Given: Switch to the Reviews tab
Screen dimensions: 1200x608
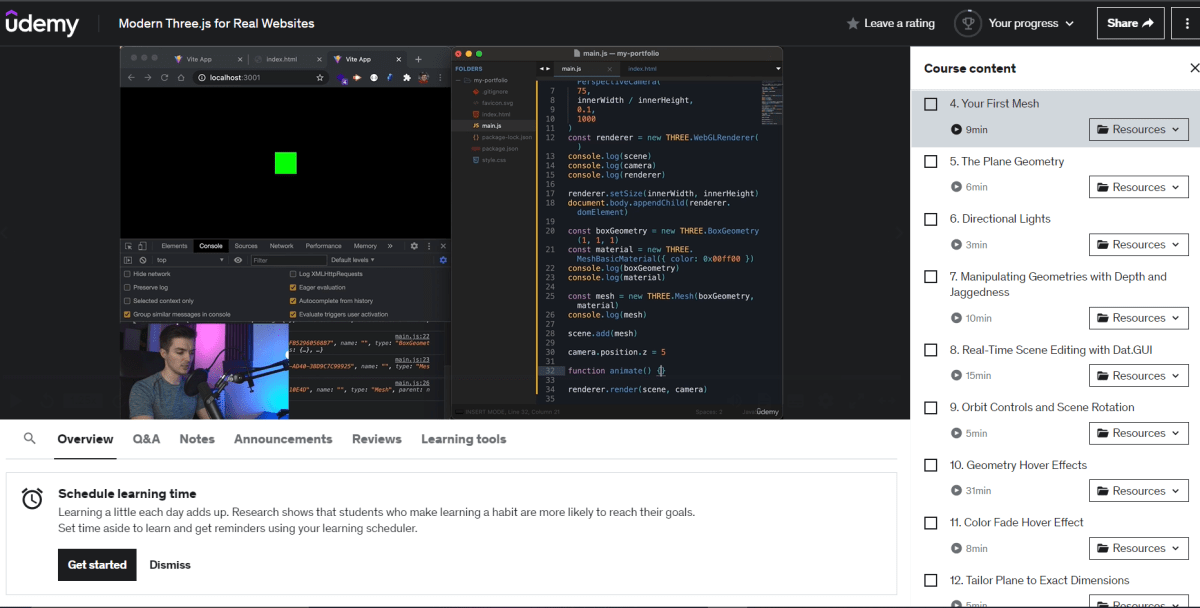Looking at the screenshot, I should [377, 439].
